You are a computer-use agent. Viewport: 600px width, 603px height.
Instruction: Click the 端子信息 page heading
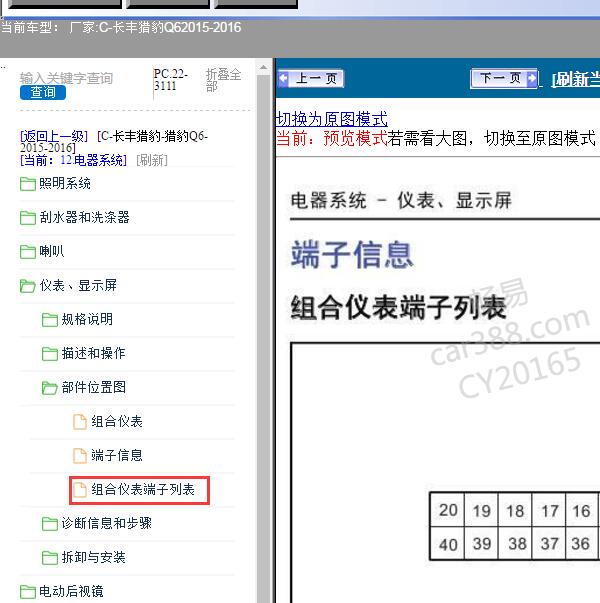(352, 254)
